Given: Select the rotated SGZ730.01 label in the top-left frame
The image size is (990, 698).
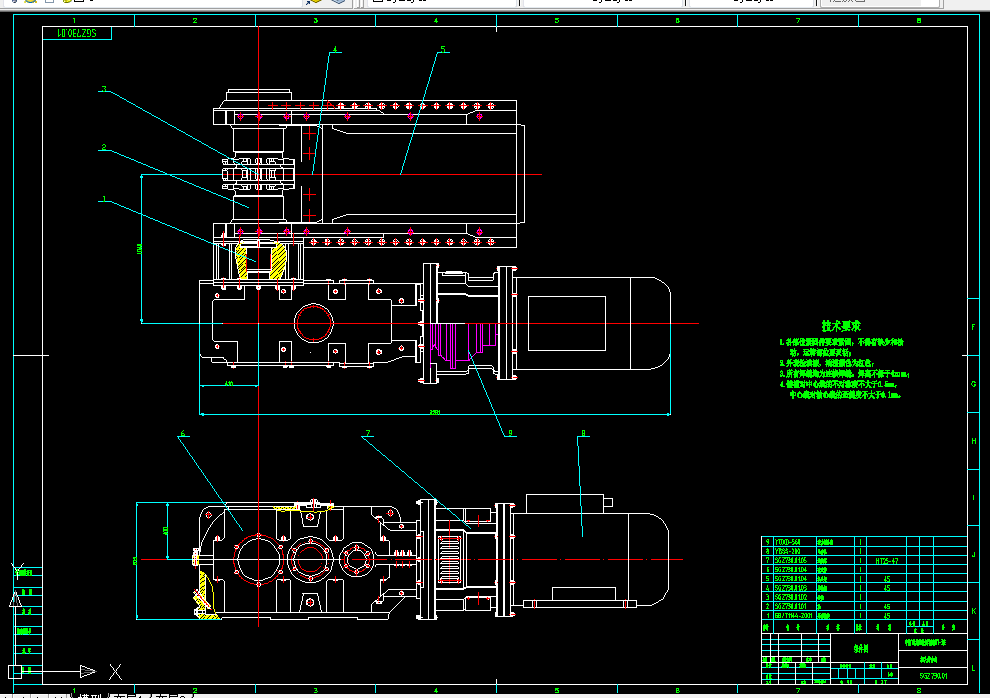Looking at the screenshot, I should (76, 33).
